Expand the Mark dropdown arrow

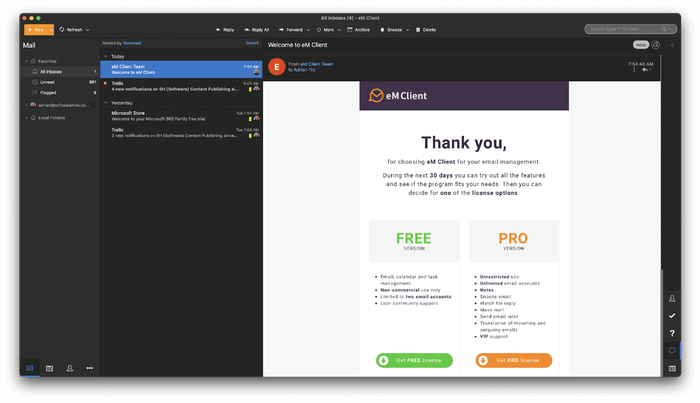point(339,30)
